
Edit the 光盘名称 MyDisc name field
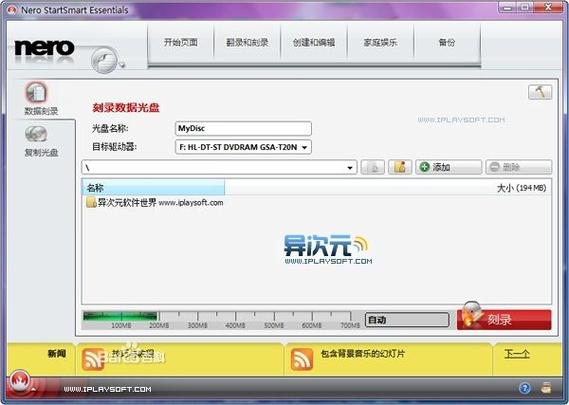pos(243,128)
